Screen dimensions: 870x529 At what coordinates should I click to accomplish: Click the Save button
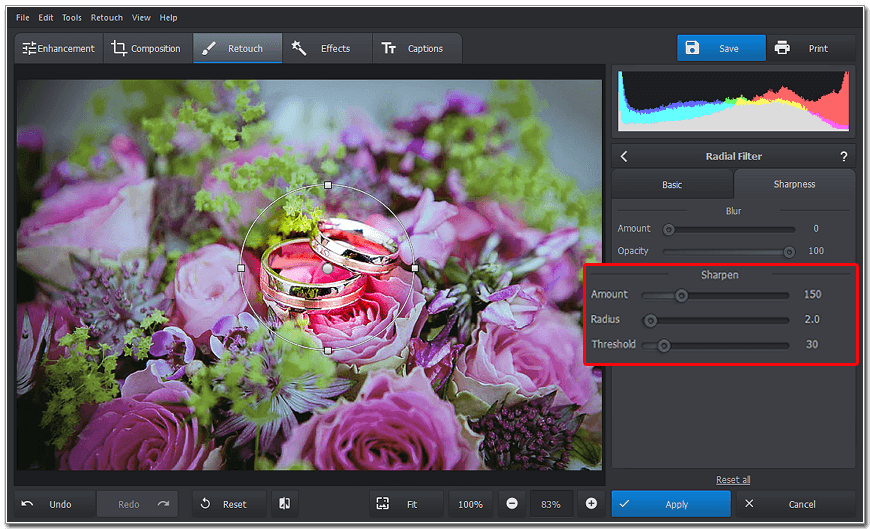721,48
